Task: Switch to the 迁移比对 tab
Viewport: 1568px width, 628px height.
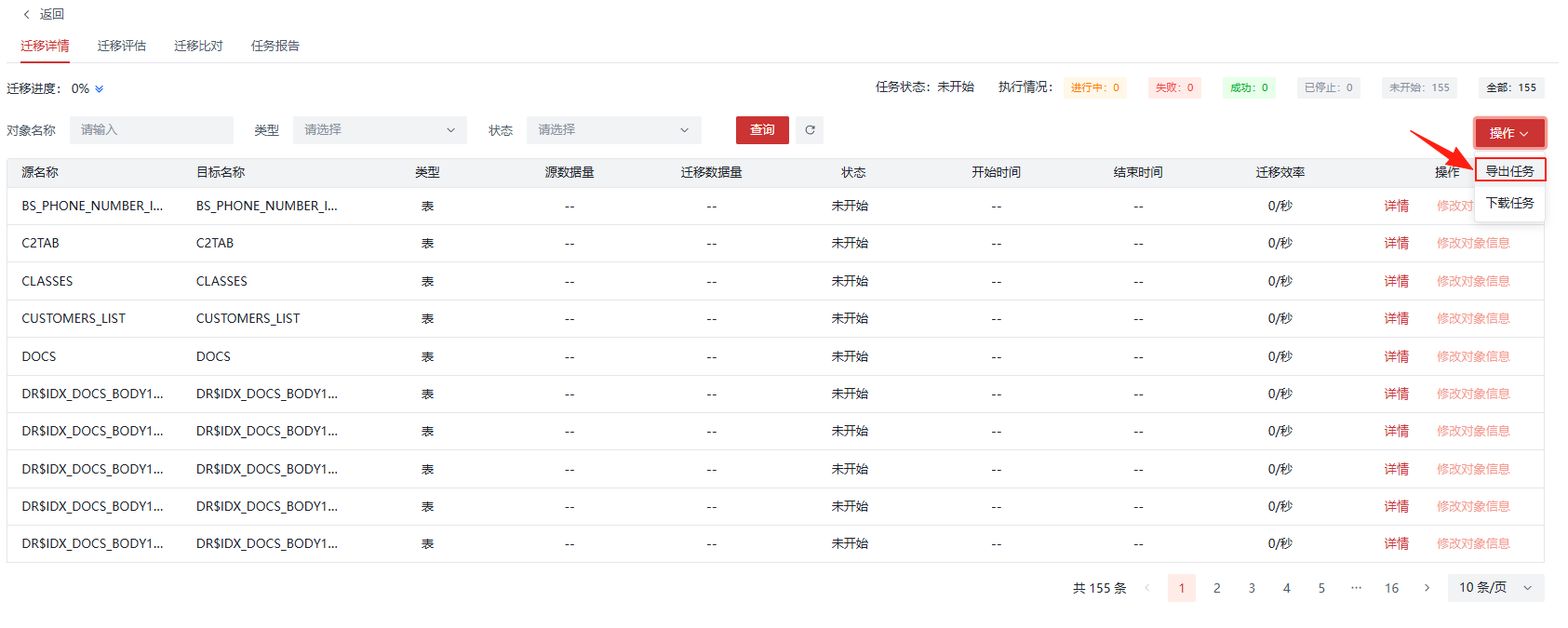Action: point(198,46)
